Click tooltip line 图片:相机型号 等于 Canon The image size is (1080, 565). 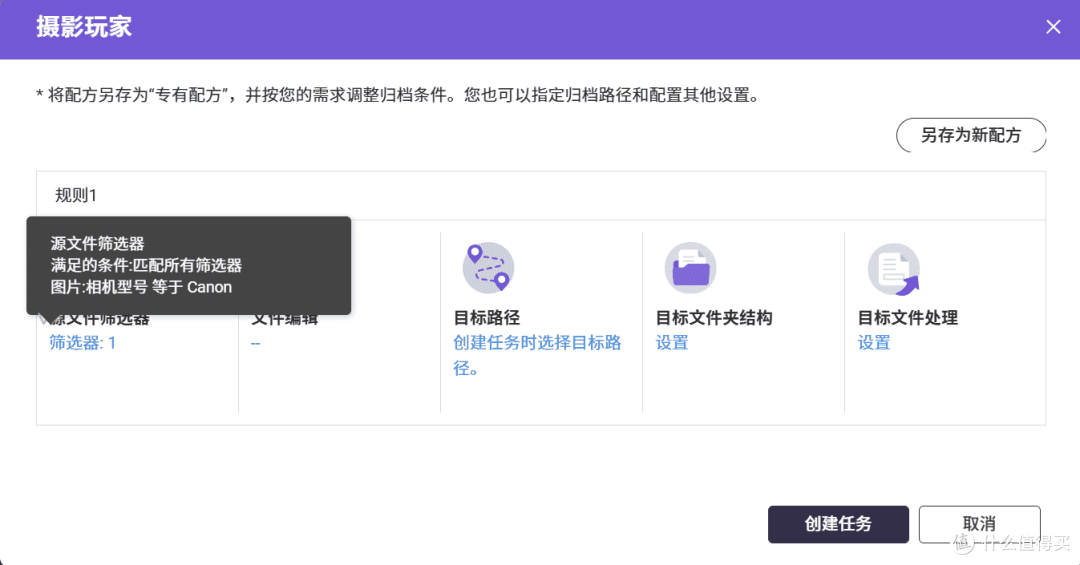click(x=141, y=287)
